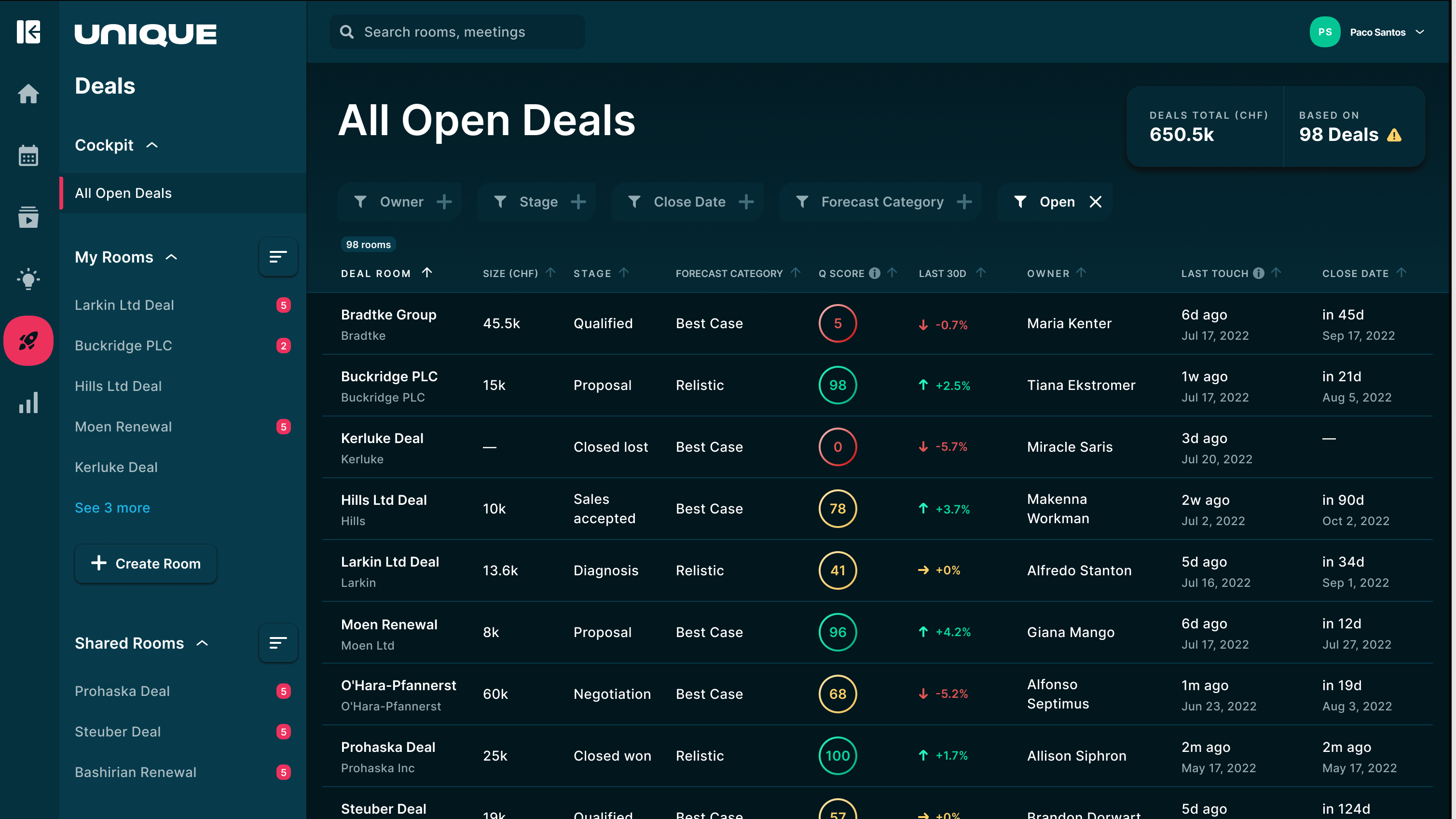Click the video recordings sidebar icon
Screen dimensions: 1456x819
28,217
